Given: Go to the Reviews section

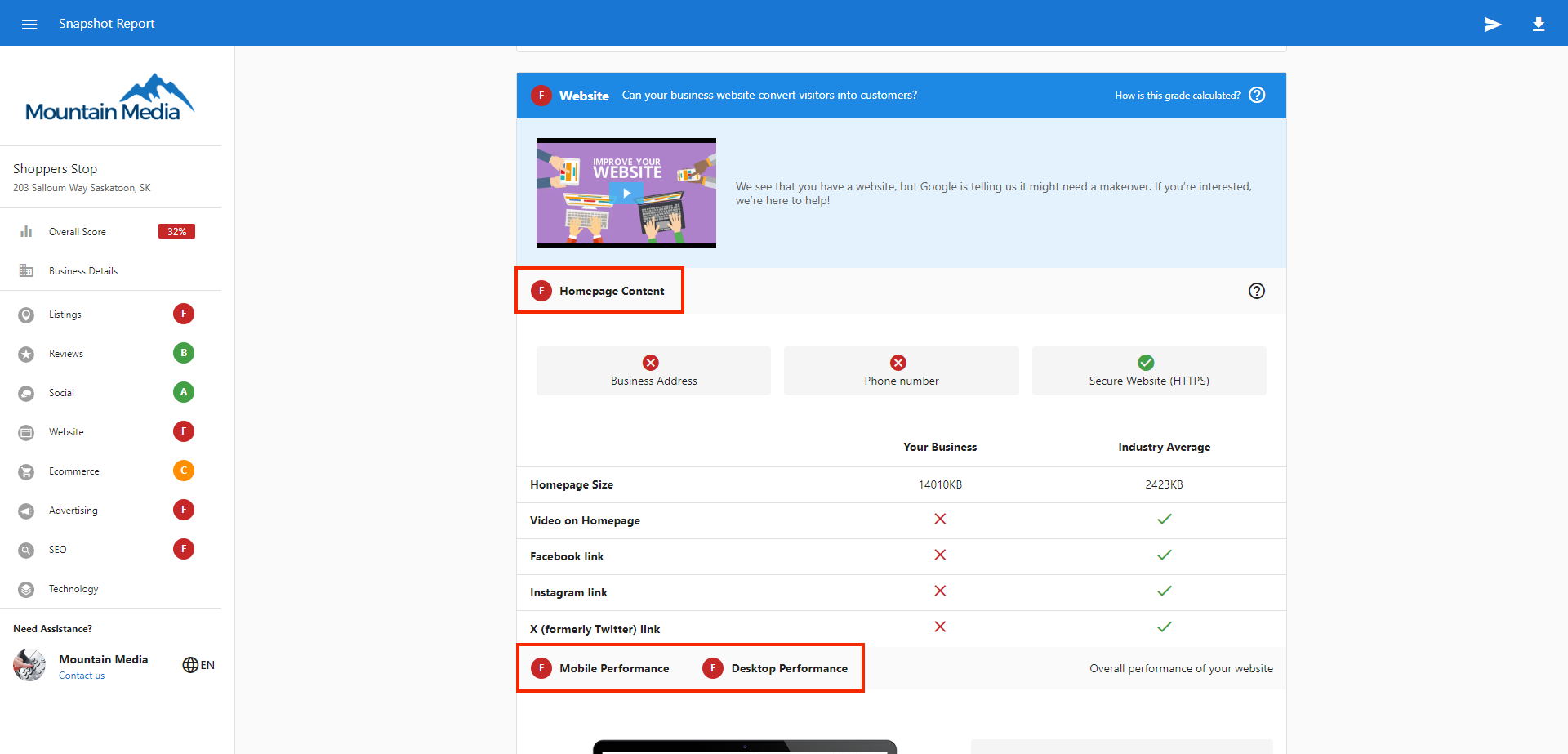Looking at the screenshot, I should (66, 354).
